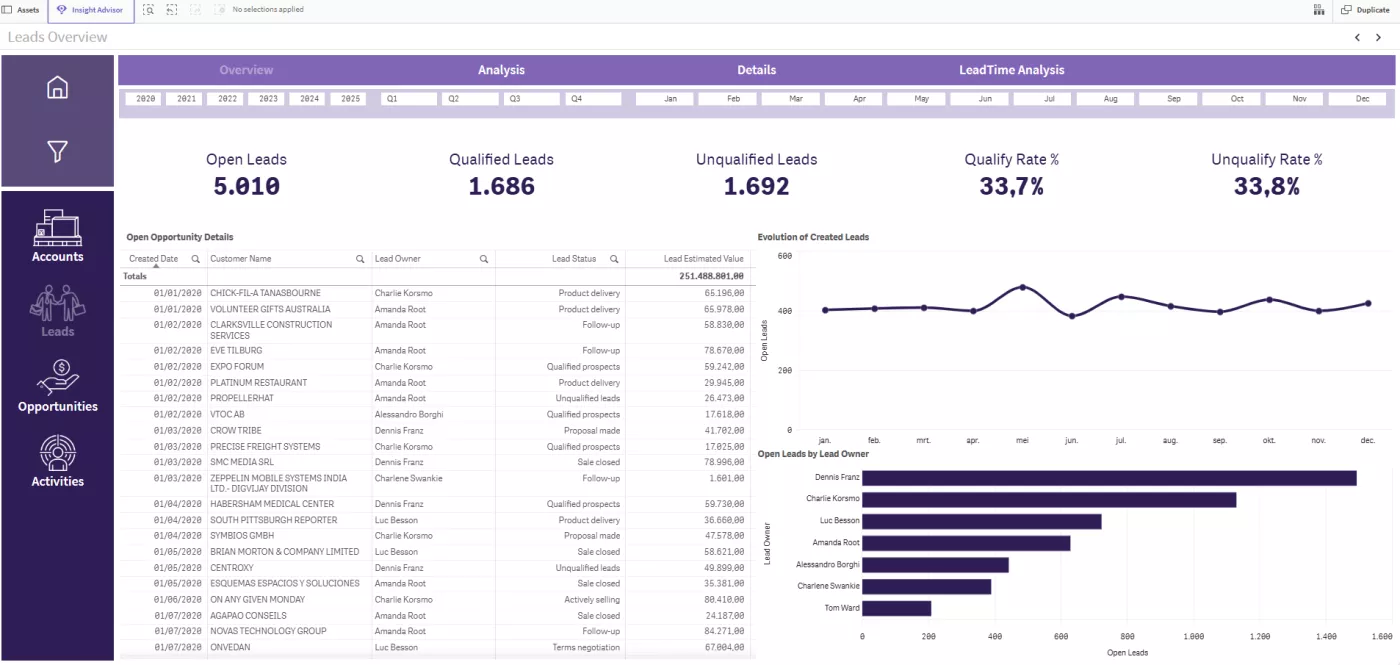Toggle the Sep month filter

1168,99
